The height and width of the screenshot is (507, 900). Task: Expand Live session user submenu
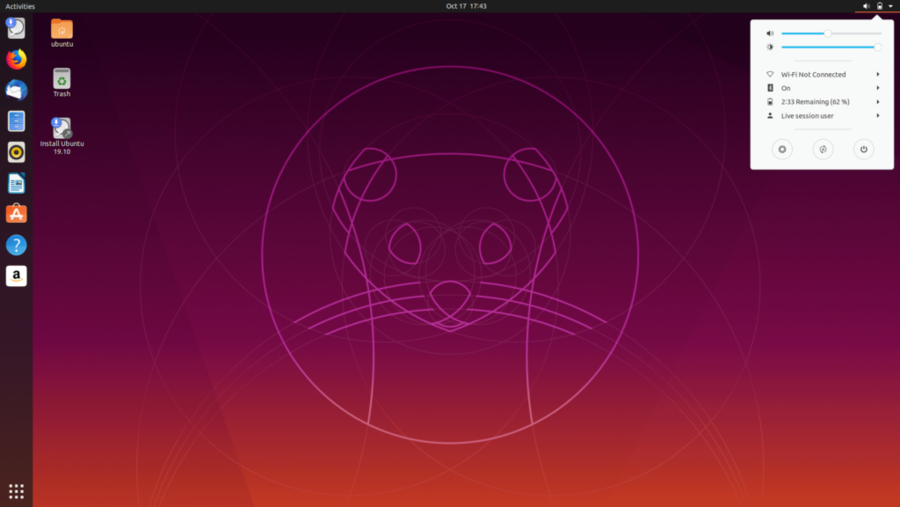tap(822, 115)
